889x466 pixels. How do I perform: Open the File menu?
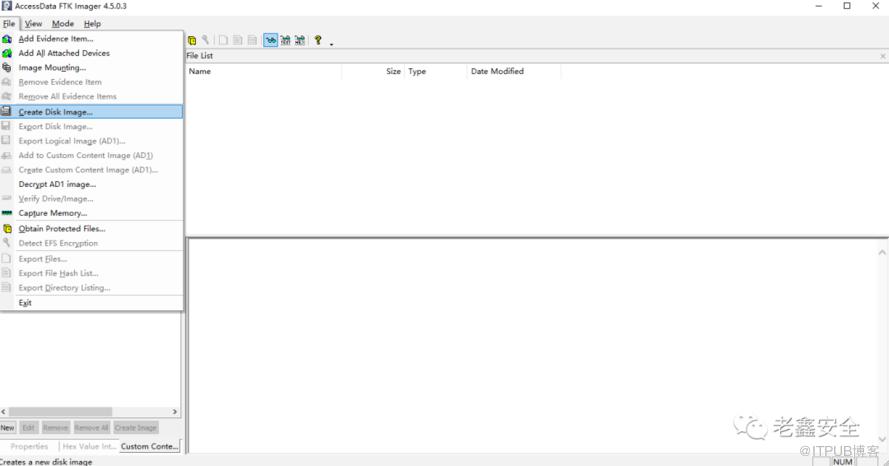click(x=9, y=24)
